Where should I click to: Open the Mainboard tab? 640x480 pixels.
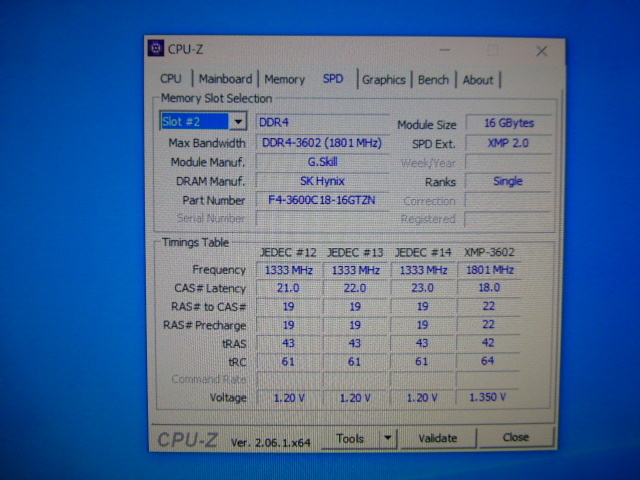click(x=225, y=79)
